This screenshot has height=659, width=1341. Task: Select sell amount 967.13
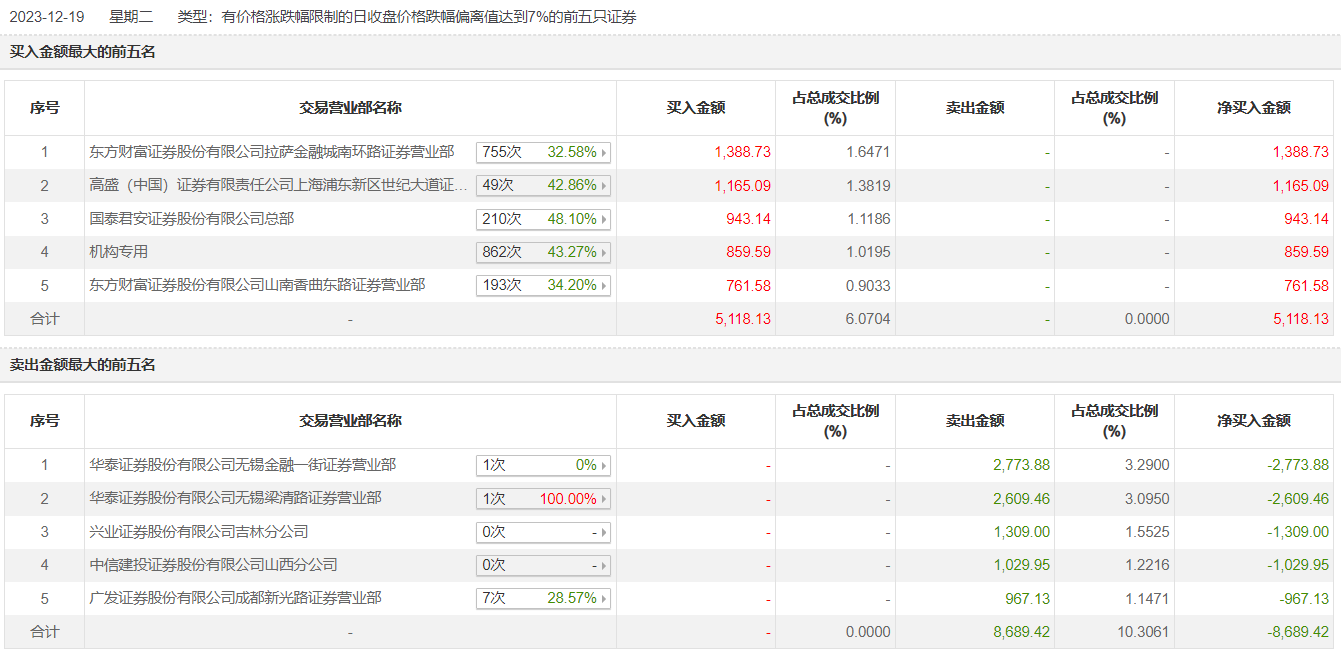coord(1028,598)
